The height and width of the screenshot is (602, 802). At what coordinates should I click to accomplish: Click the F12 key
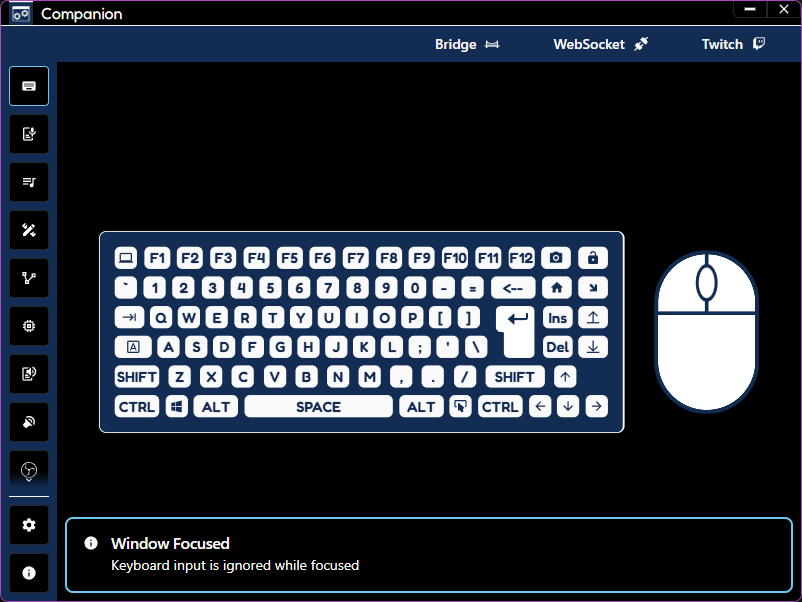click(521, 258)
